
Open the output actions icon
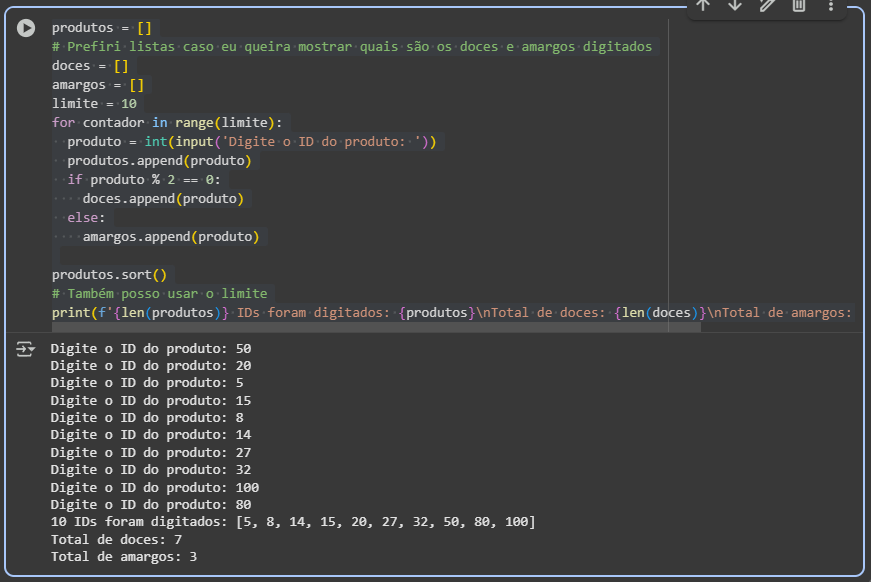tap(26, 349)
